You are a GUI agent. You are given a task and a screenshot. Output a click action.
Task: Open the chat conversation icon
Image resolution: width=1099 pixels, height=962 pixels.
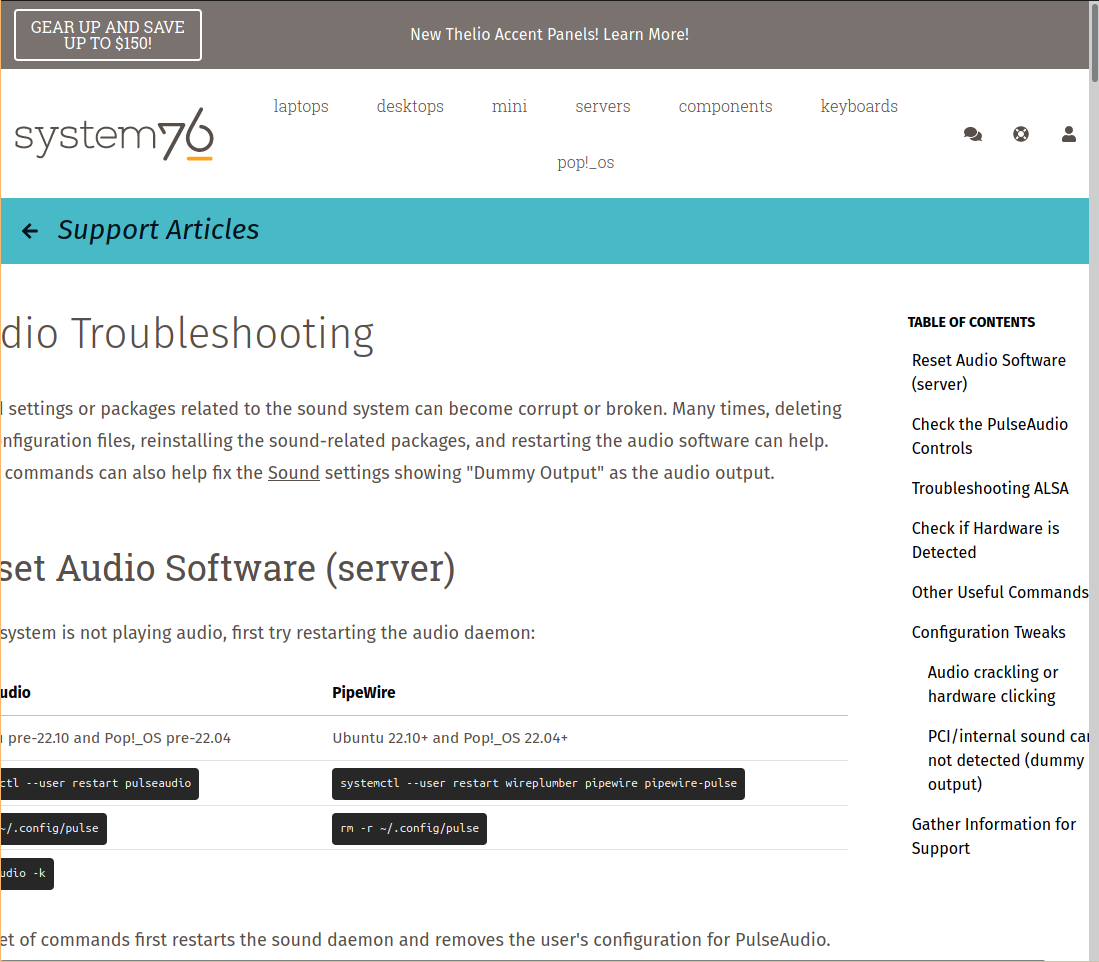click(972, 133)
